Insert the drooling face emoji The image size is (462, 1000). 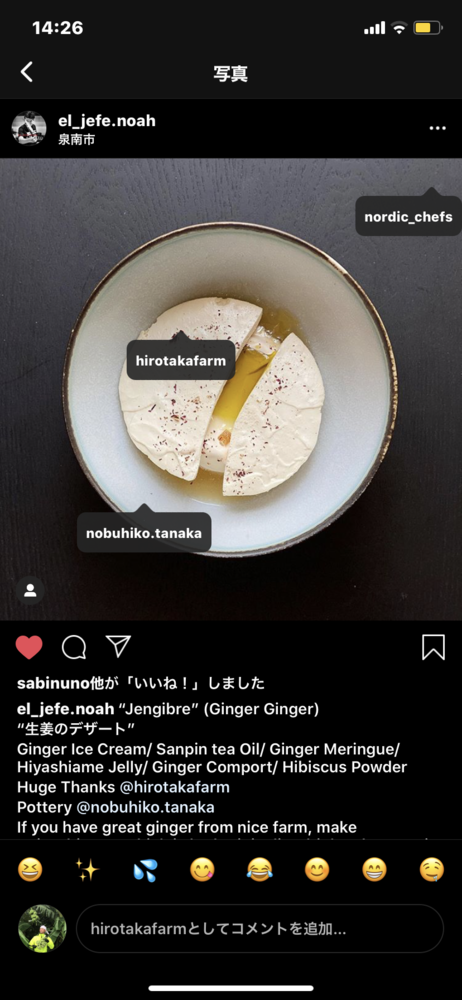coord(432,869)
